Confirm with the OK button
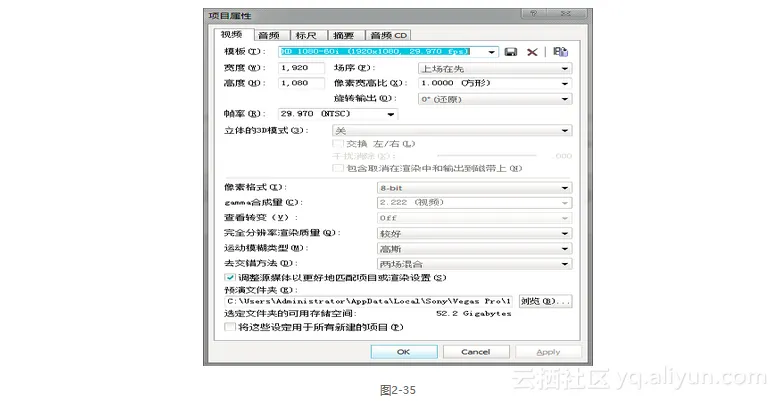 pyautogui.click(x=404, y=352)
